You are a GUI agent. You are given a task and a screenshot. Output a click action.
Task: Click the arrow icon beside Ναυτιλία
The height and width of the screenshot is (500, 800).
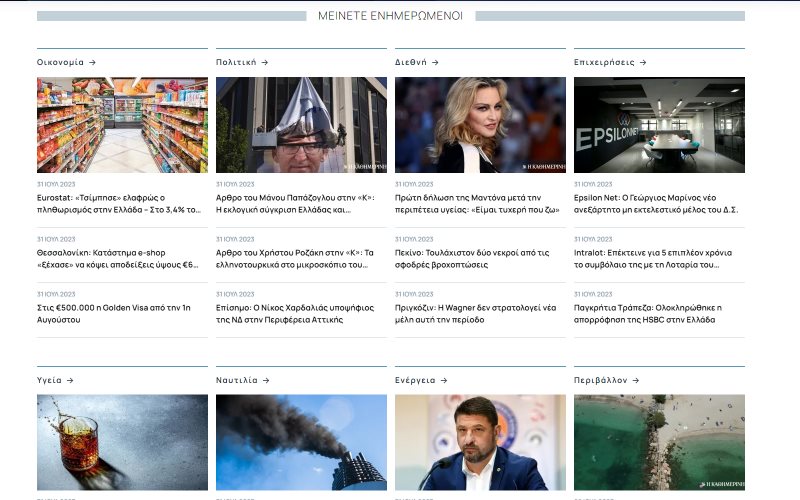coord(266,380)
